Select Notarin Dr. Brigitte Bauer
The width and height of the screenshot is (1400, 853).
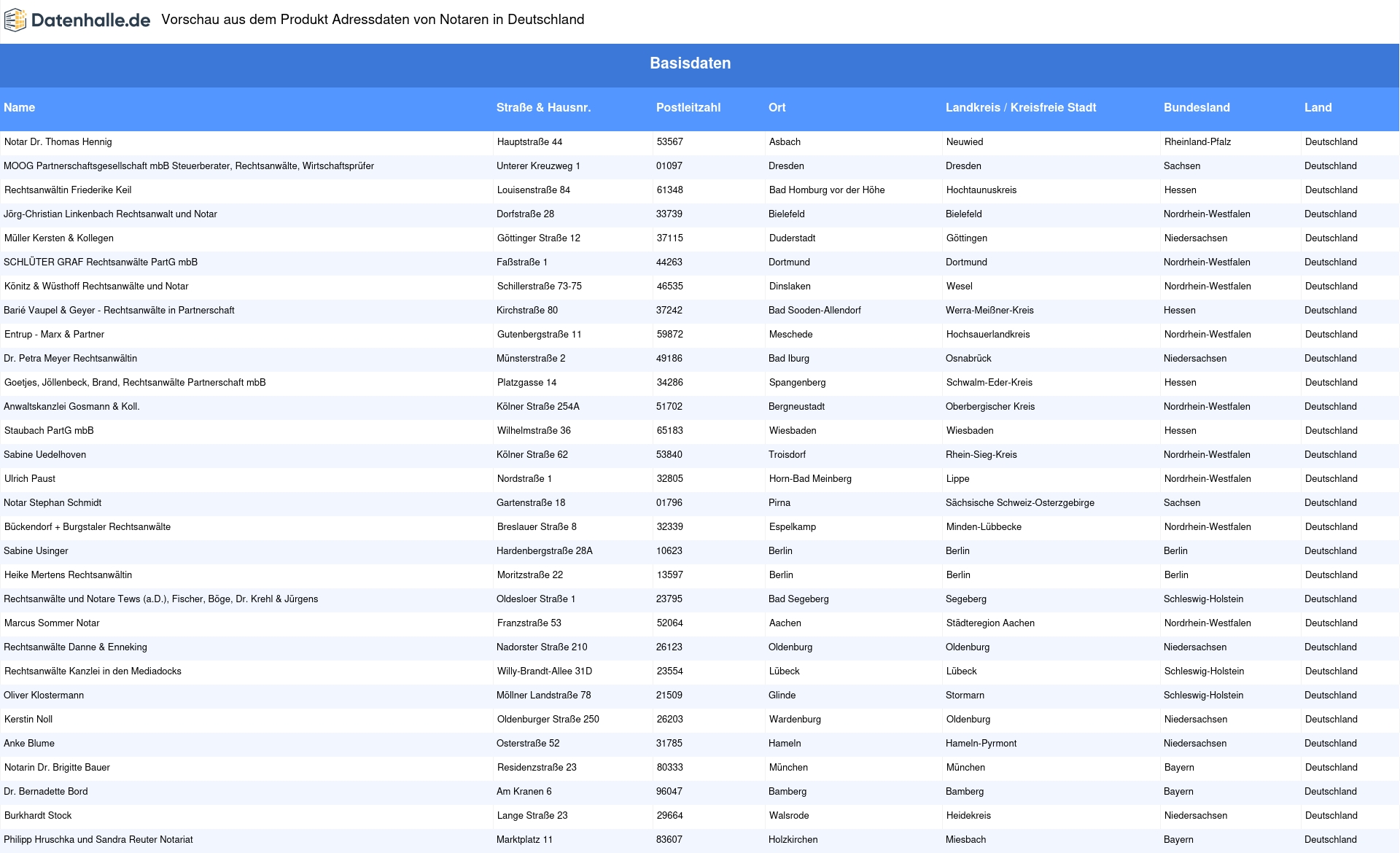(57, 768)
